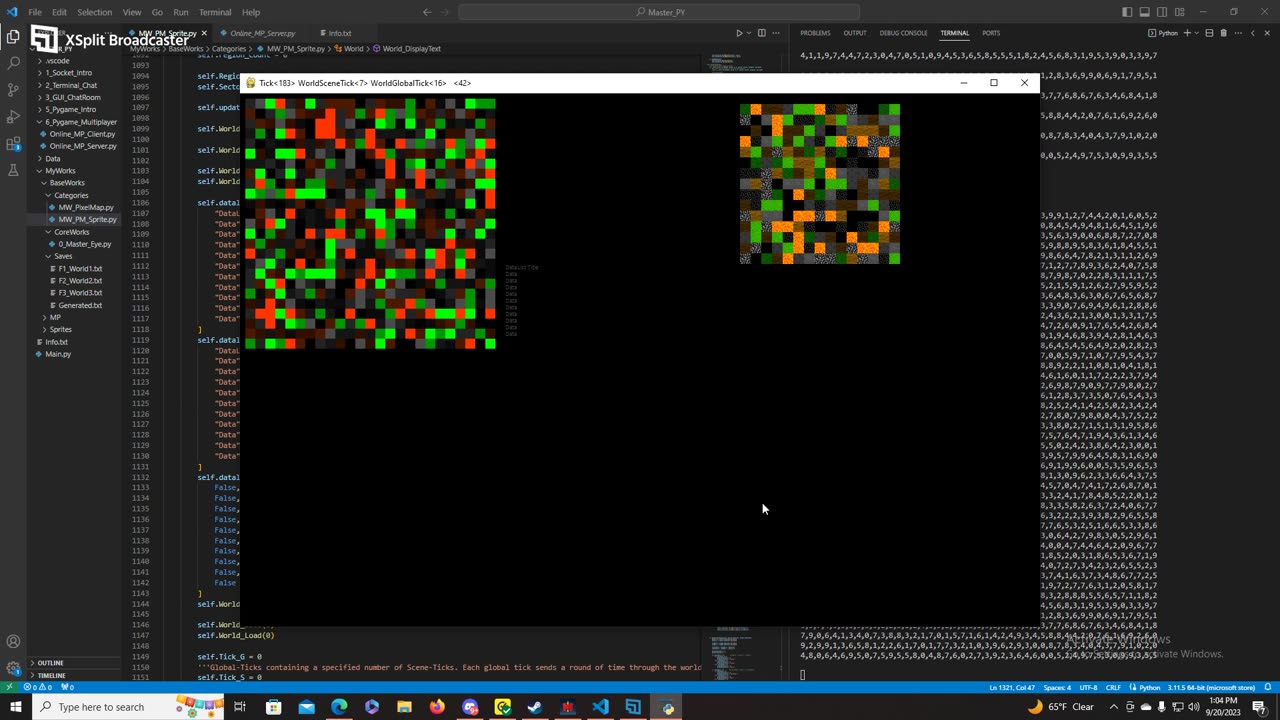Click the CRLF line ending in status bar
This screenshot has height=720, width=1280.
(1113, 687)
